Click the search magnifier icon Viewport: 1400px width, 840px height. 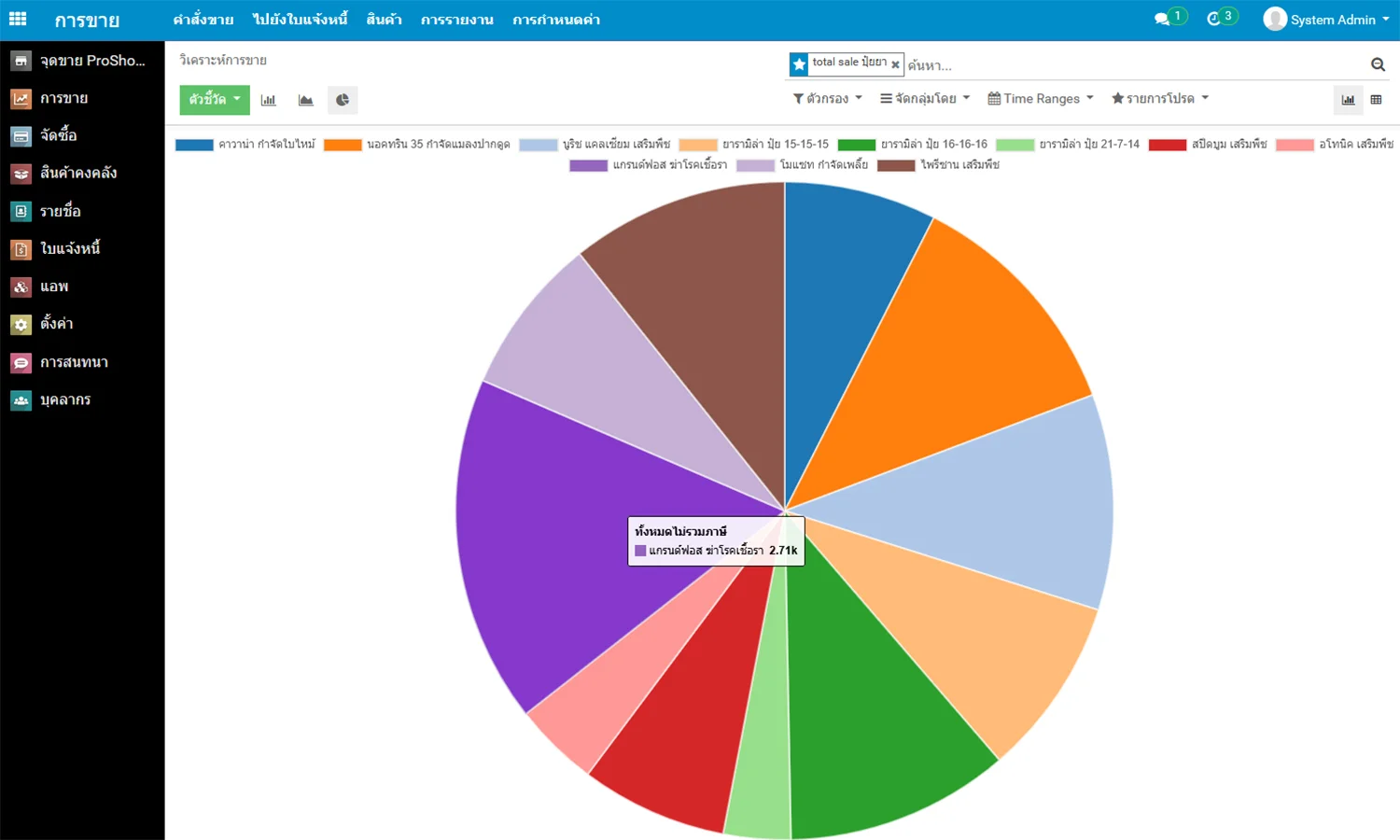1378,64
